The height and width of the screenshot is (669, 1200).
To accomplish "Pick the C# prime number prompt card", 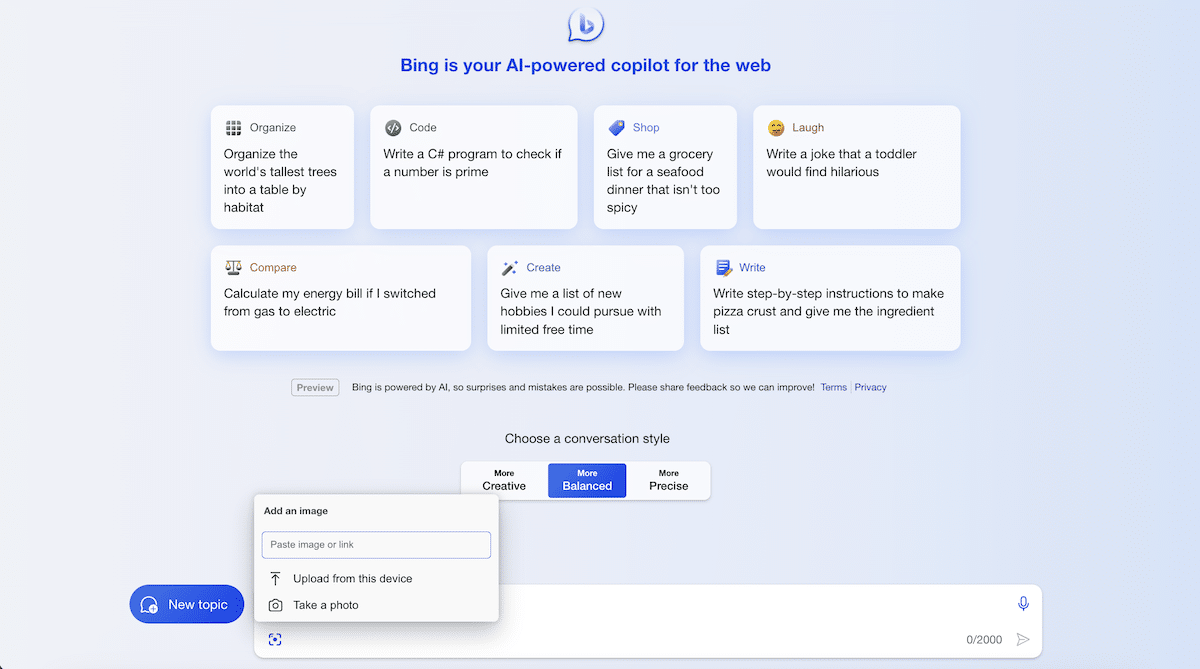I will tap(474, 167).
